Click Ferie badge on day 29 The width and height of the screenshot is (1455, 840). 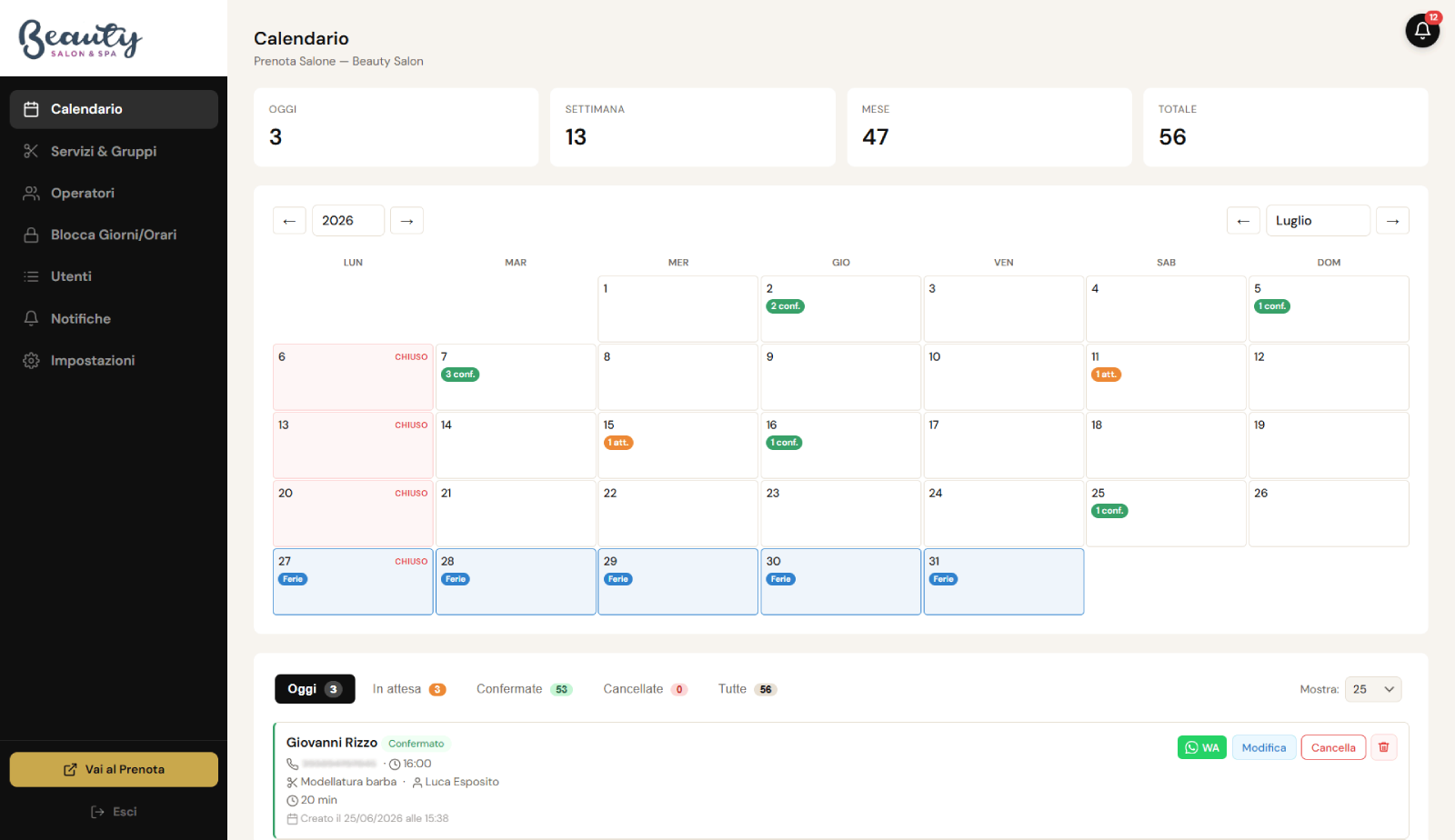pyautogui.click(x=618, y=579)
